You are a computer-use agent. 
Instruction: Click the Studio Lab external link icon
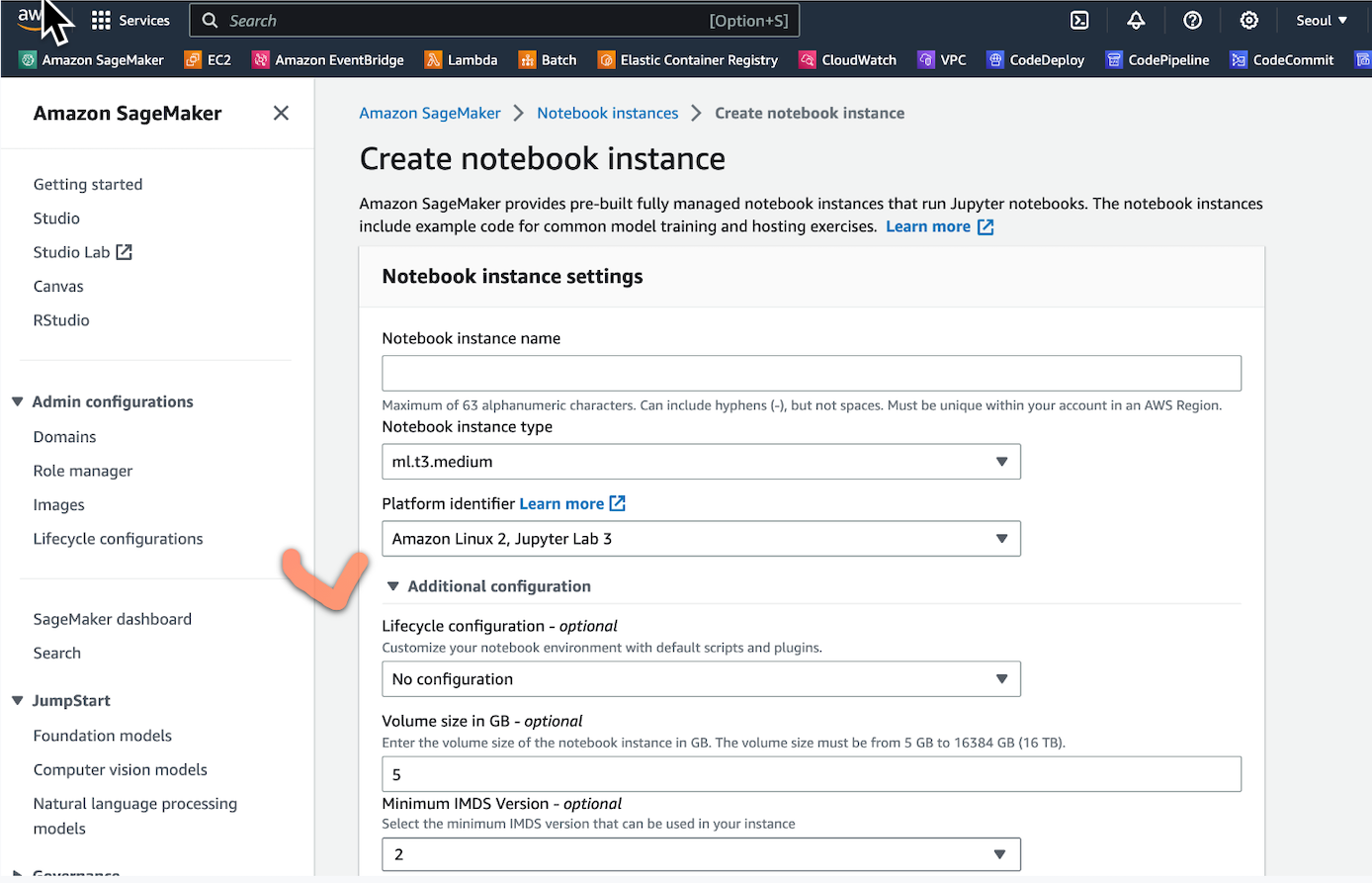point(124,252)
